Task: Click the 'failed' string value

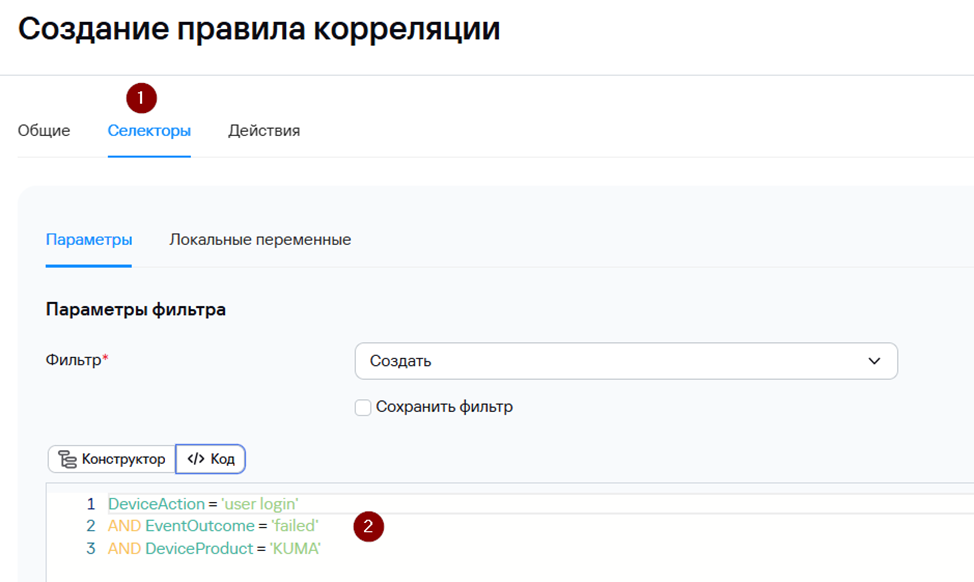Action: pyautogui.click(x=295, y=526)
